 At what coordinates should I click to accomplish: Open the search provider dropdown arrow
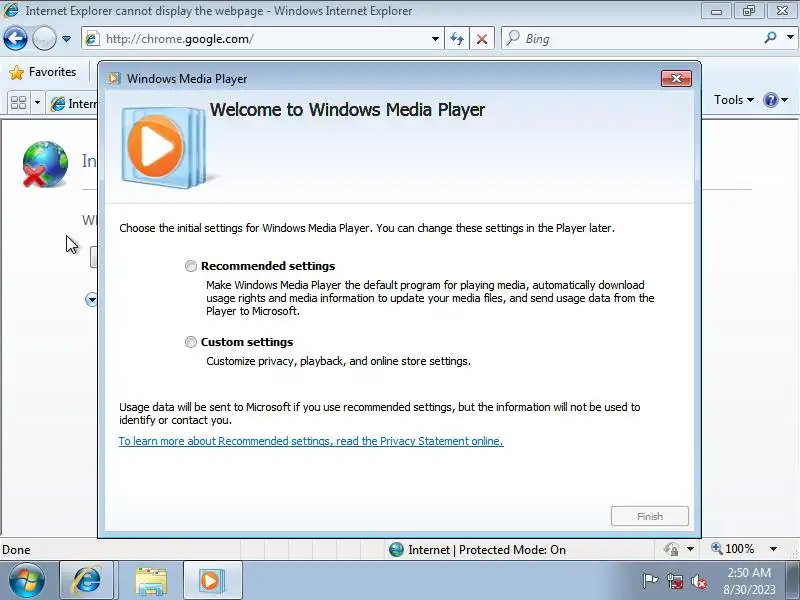(790, 37)
